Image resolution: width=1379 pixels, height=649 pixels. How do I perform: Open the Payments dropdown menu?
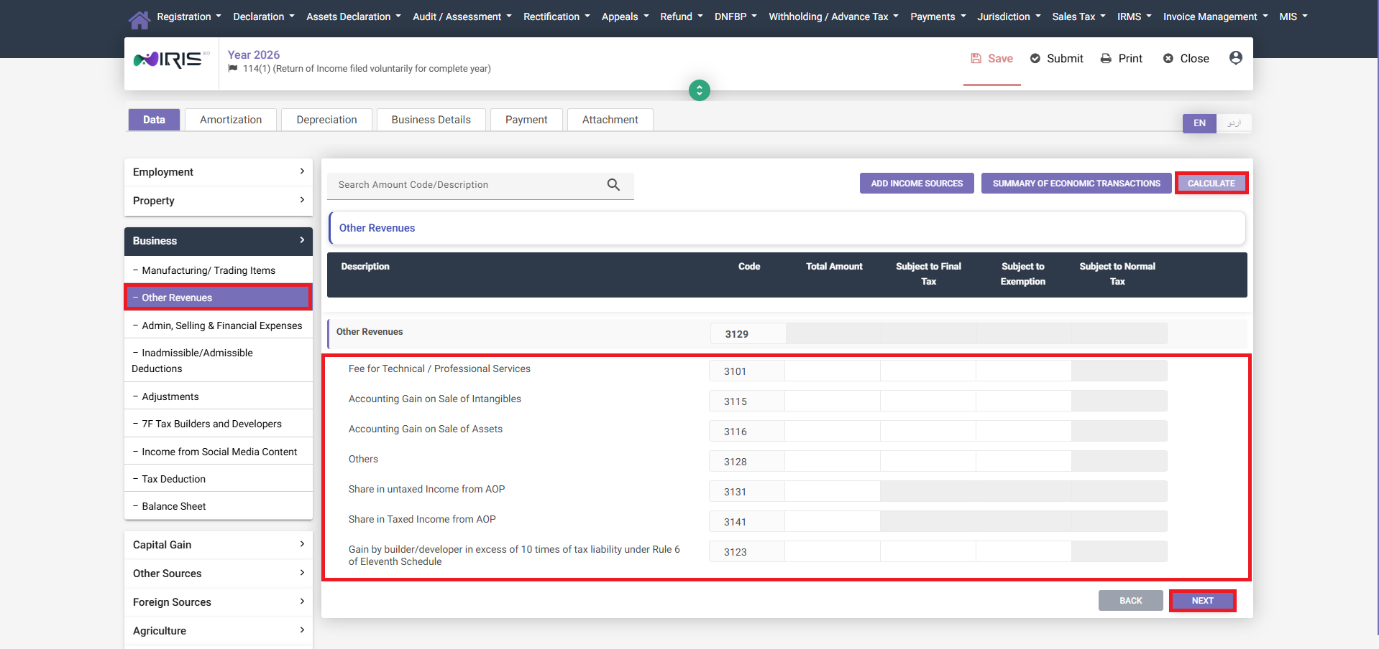938,17
